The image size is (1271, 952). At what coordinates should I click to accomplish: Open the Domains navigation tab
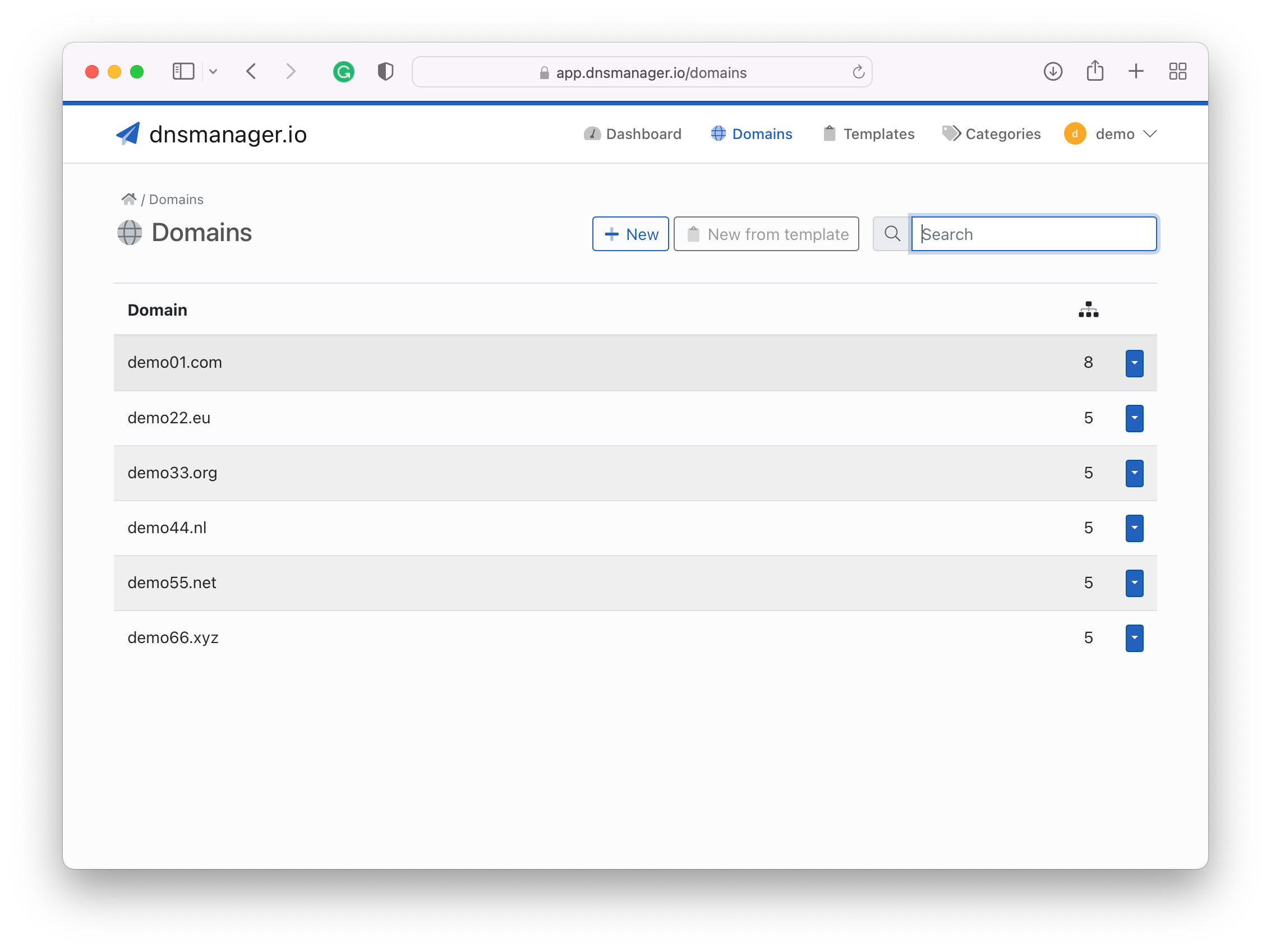(x=751, y=134)
